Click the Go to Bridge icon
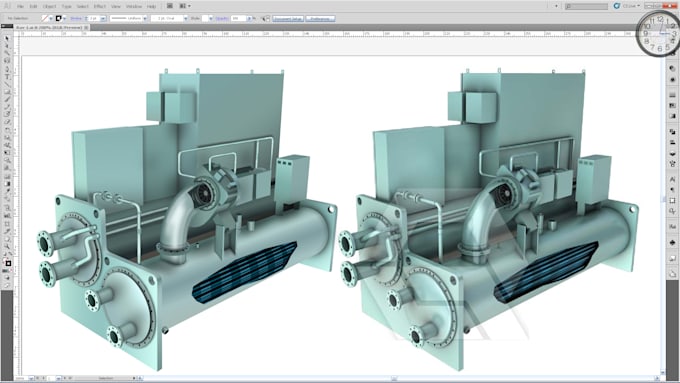680x383 pixels. 170,6
